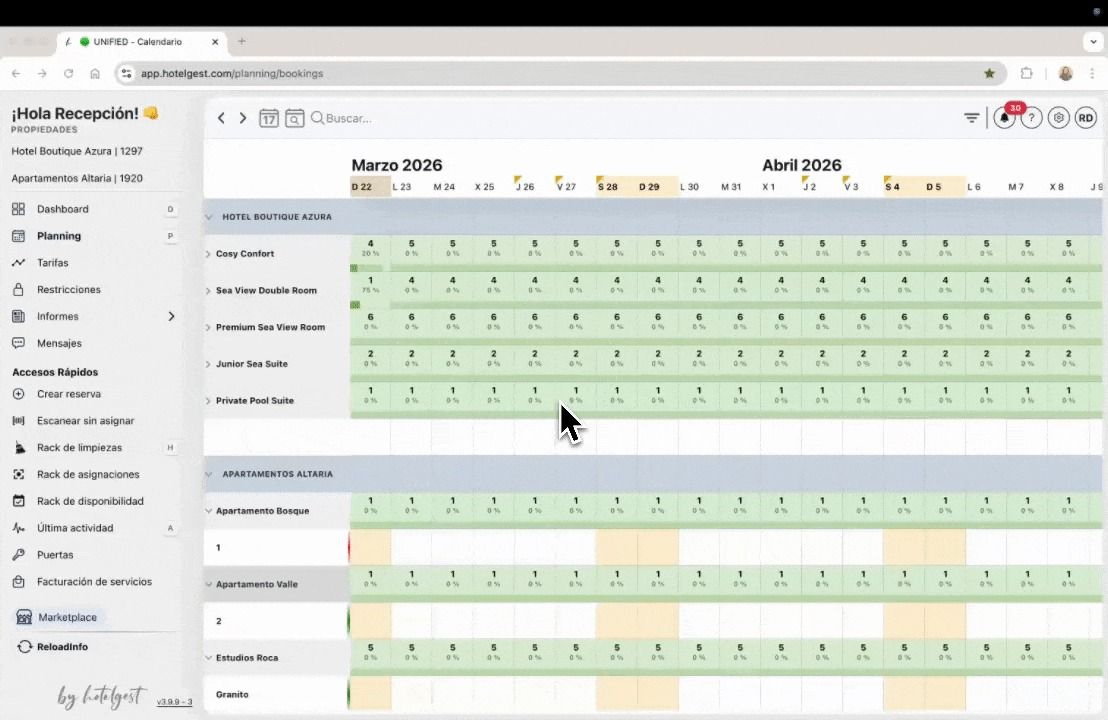
Task: Select Rack de limpiezas quick access
Action: 79,448
